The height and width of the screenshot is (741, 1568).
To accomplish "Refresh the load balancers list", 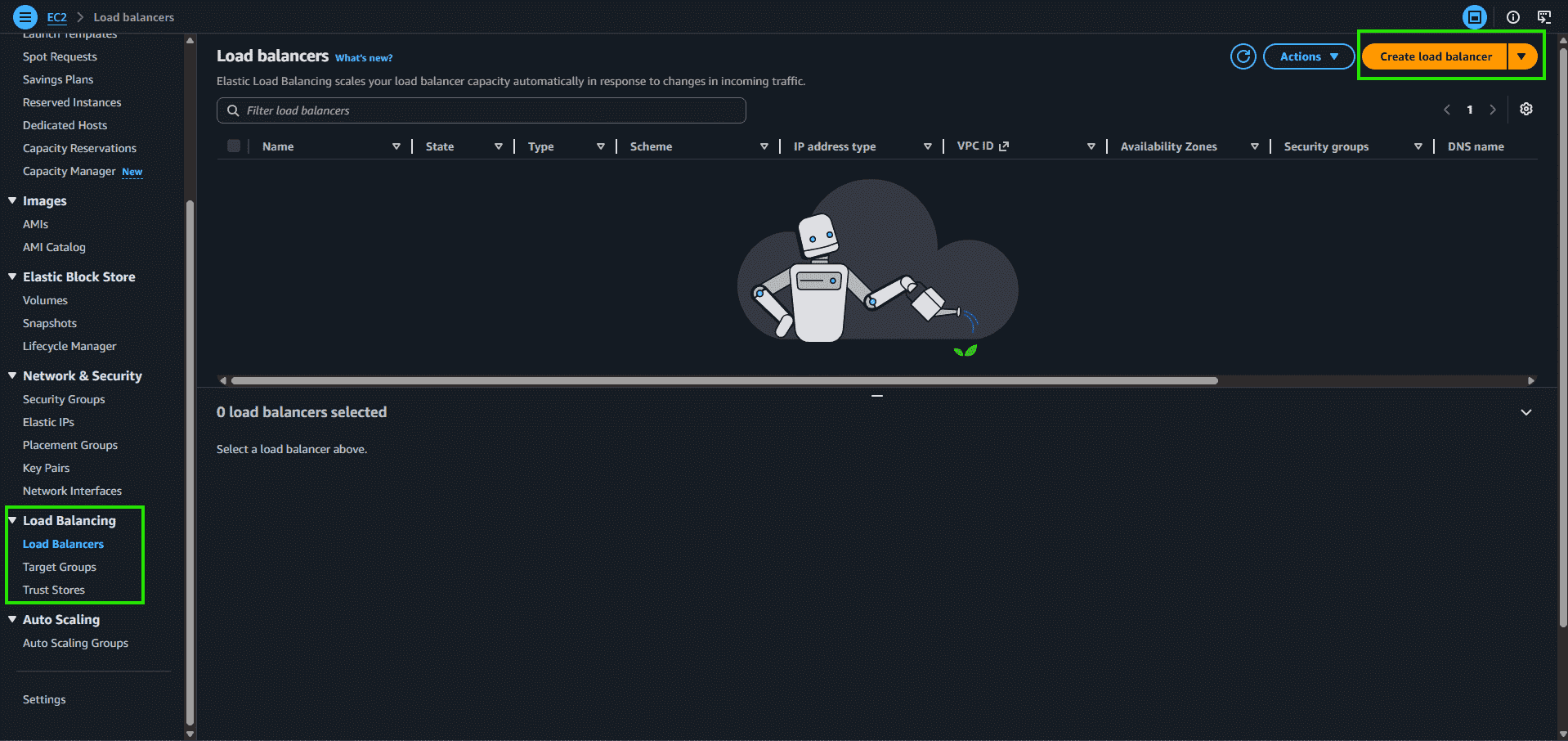I will tap(1243, 56).
